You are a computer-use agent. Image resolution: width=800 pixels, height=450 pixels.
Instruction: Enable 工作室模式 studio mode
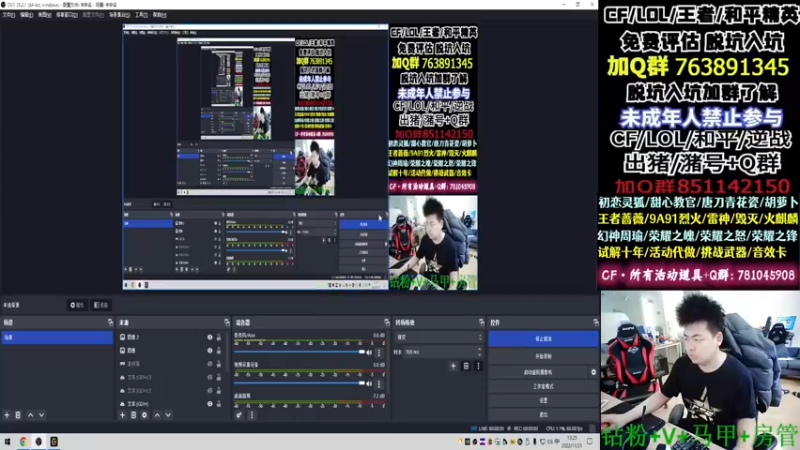(x=543, y=387)
